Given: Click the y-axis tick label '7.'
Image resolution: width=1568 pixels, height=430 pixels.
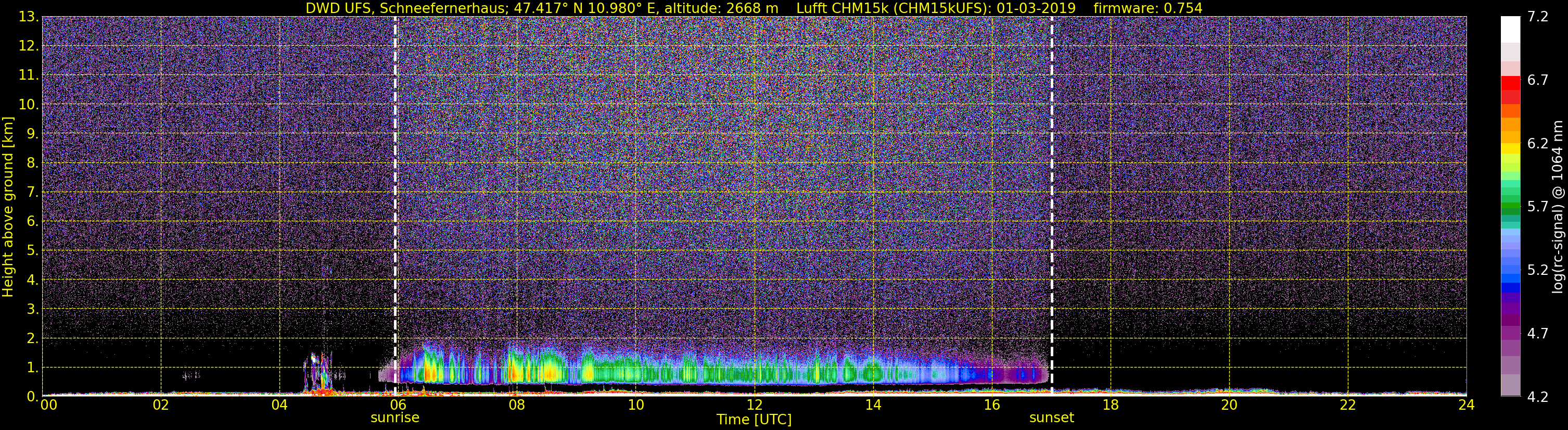Looking at the screenshot, I should tap(33, 193).
